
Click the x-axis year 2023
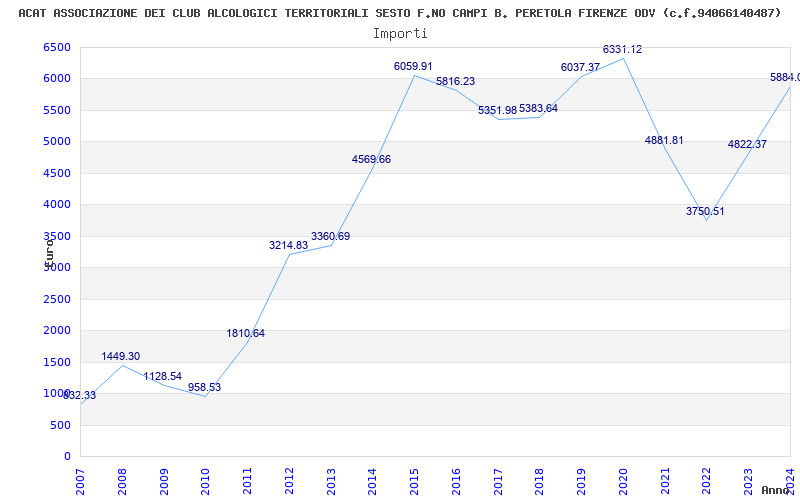[748, 482]
